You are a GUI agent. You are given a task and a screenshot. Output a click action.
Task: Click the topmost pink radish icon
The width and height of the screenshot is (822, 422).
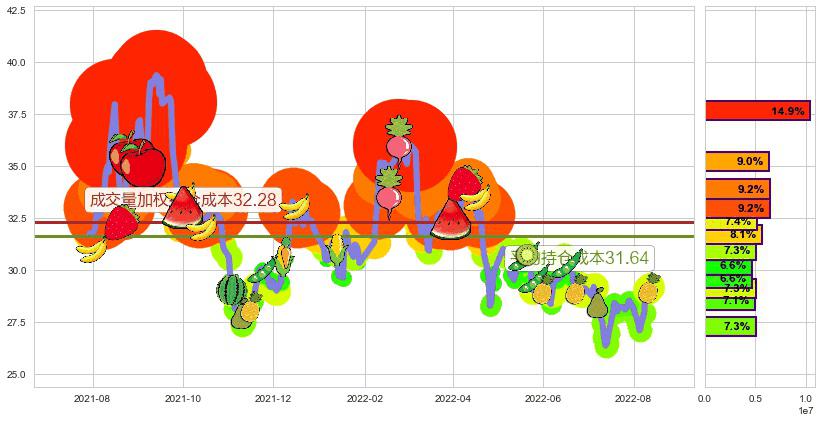click(x=399, y=139)
